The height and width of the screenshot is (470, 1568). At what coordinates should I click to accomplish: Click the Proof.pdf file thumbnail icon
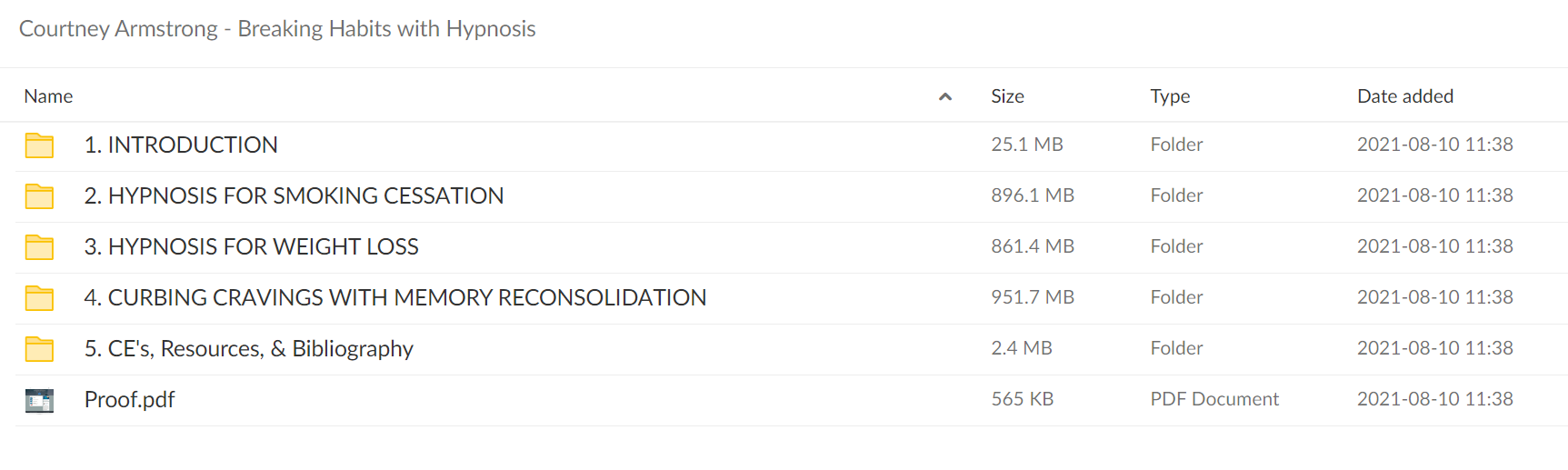coord(39,401)
